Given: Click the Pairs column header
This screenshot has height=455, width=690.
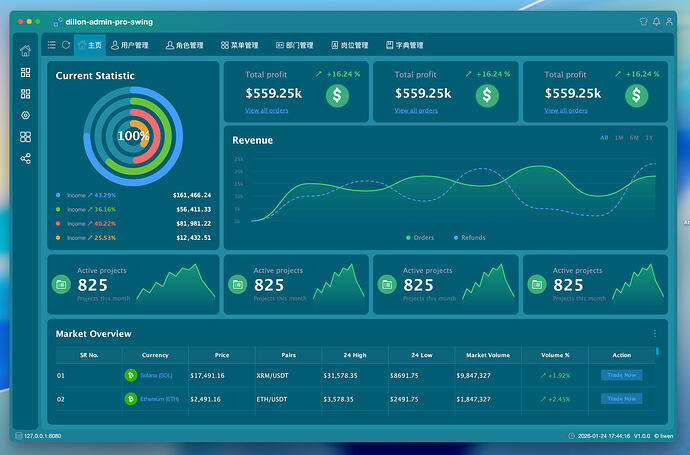Looking at the screenshot, I should click(289, 355).
